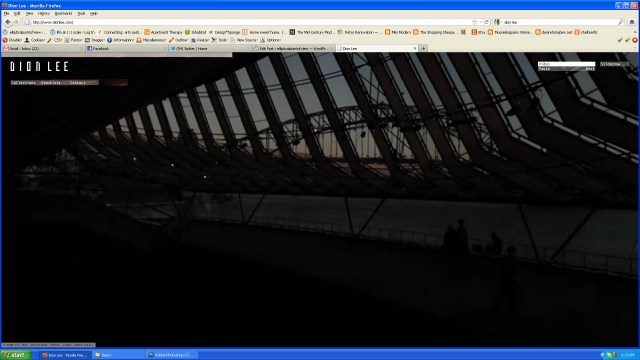The height and width of the screenshot is (360, 640).
Task: Click the Next slideshow control
Action: [x=590, y=69]
